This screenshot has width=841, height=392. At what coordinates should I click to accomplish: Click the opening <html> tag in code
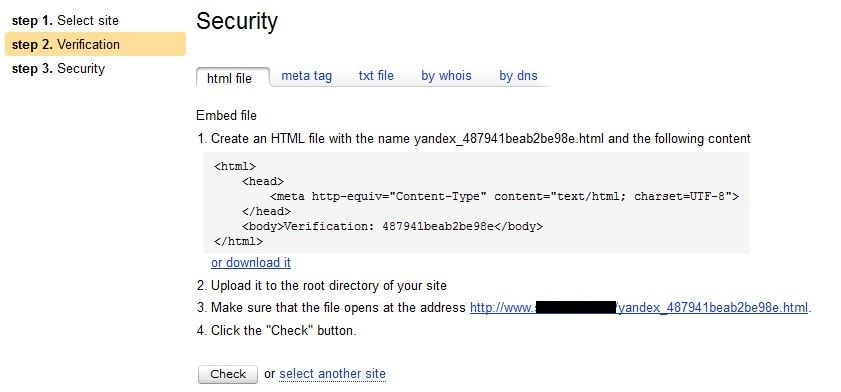pos(235,166)
